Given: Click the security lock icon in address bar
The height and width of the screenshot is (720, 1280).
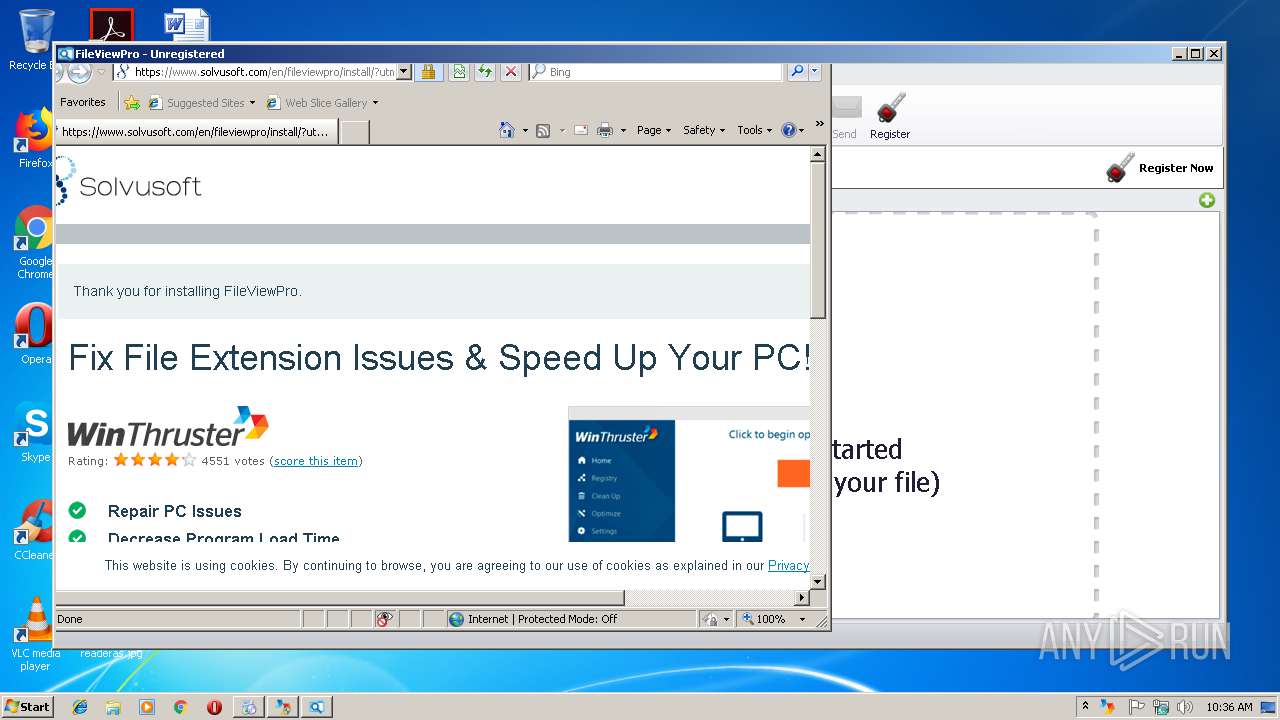Looking at the screenshot, I should coord(428,72).
